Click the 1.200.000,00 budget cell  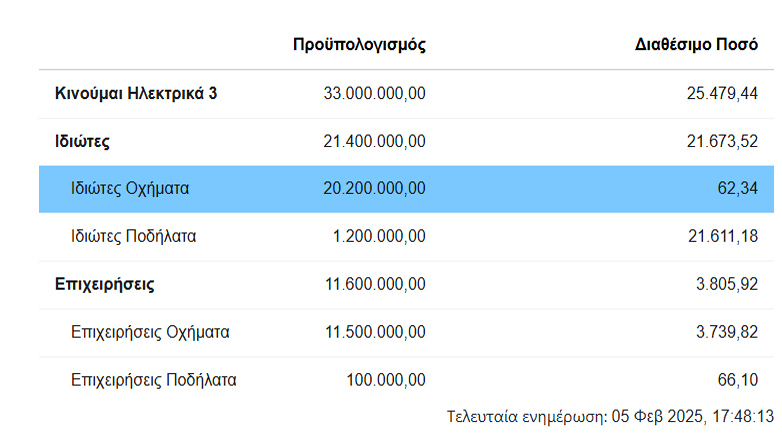(379, 237)
